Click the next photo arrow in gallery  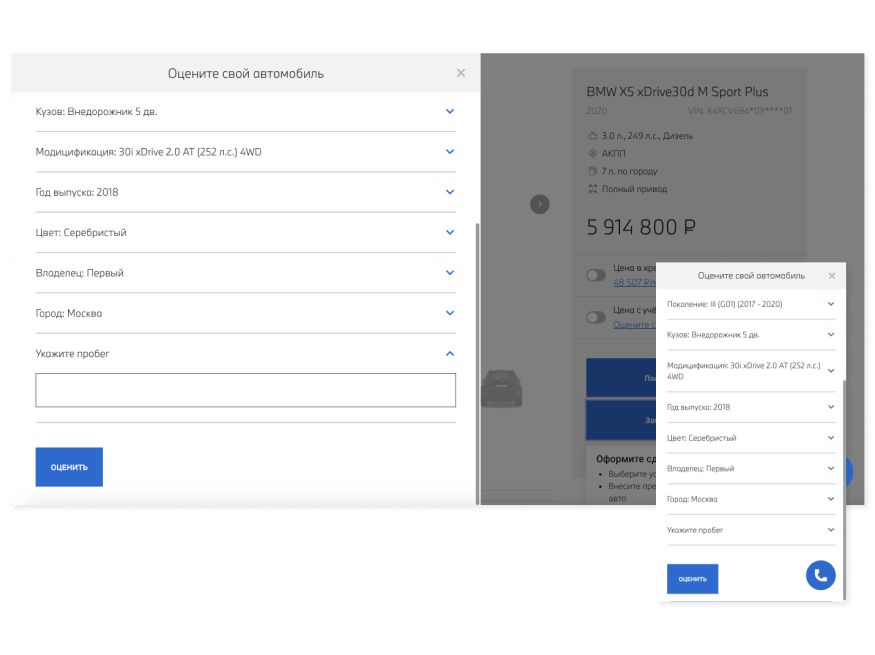tap(539, 204)
